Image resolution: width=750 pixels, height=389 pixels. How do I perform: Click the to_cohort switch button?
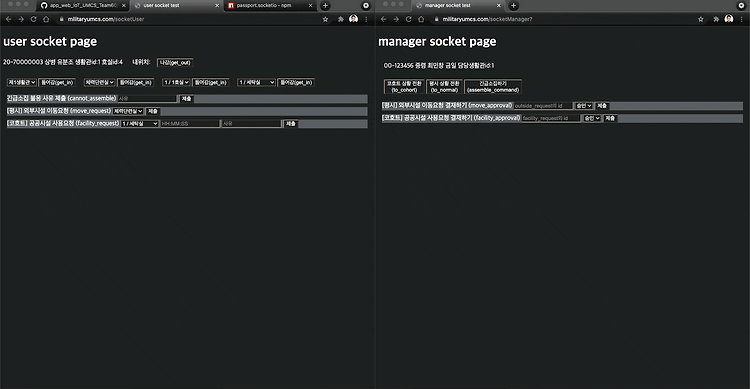(x=404, y=87)
